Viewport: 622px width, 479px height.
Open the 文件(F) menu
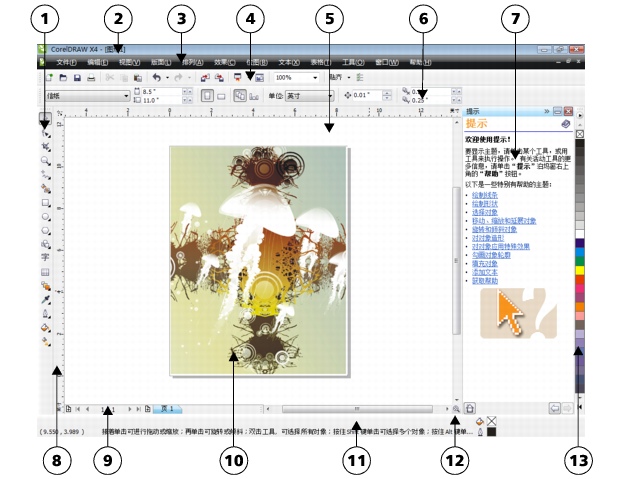tap(66, 62)
